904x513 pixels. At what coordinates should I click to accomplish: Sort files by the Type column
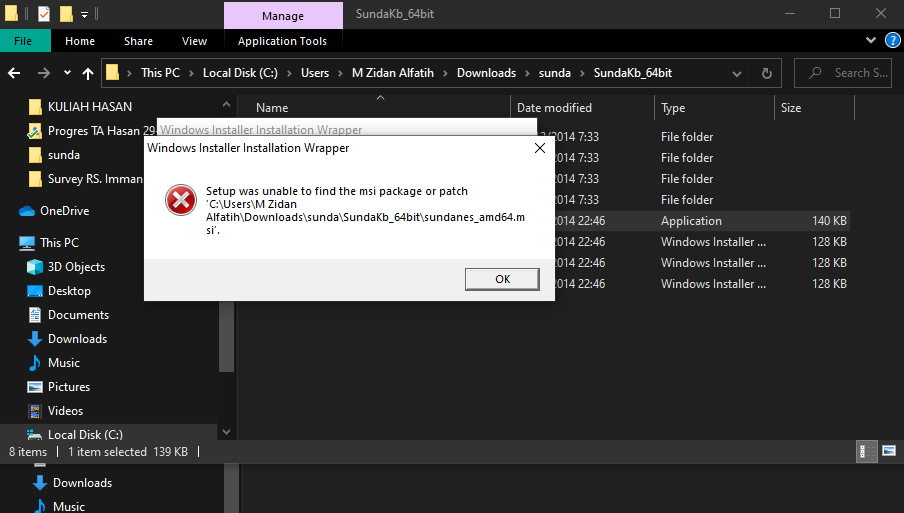(x=674, y=108)
